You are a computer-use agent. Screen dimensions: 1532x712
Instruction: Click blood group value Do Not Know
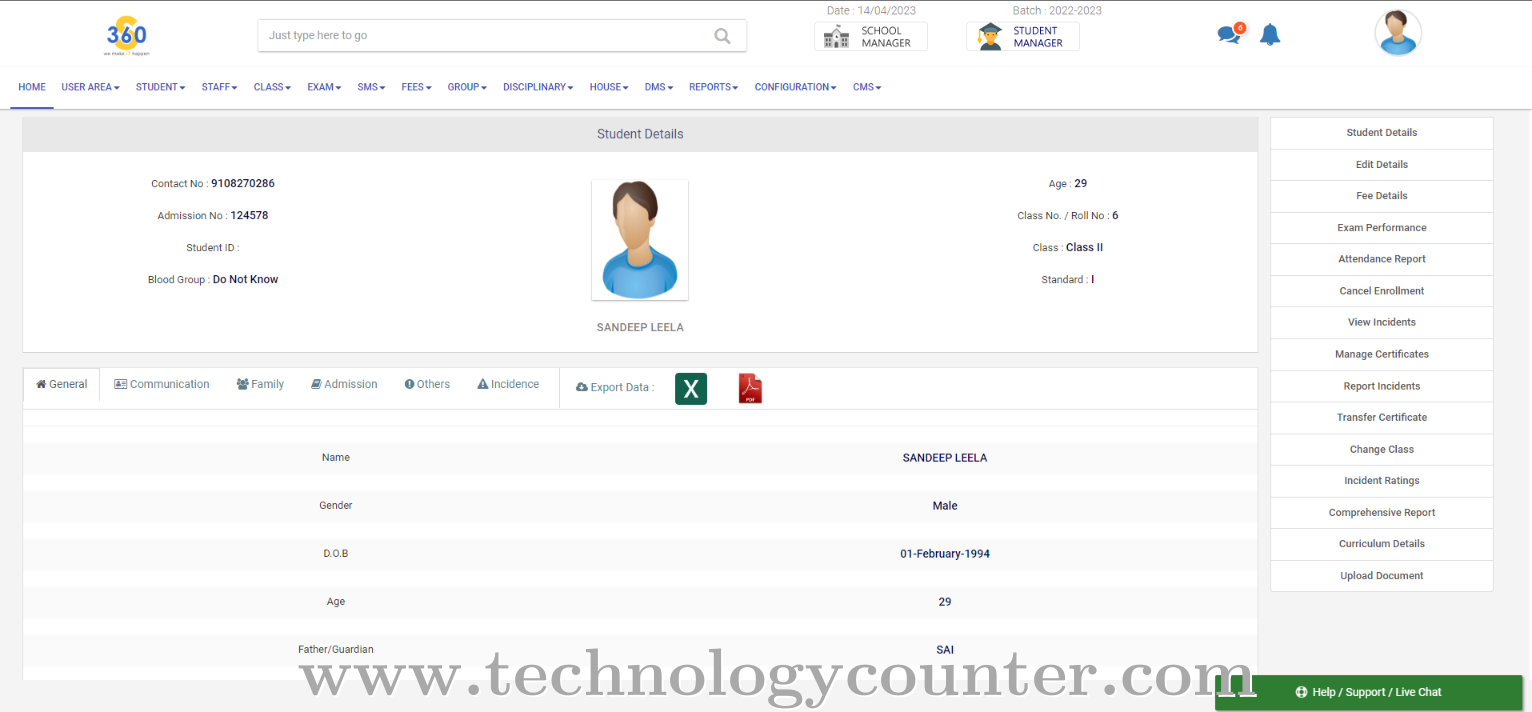click(245, 280)
